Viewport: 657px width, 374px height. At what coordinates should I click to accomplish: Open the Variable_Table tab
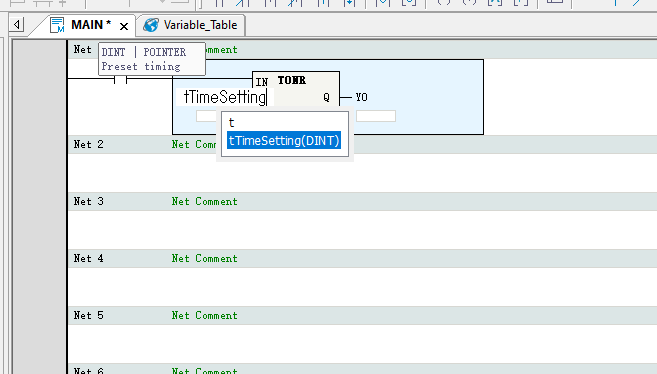pyautogui.click(x=200, y=25)
